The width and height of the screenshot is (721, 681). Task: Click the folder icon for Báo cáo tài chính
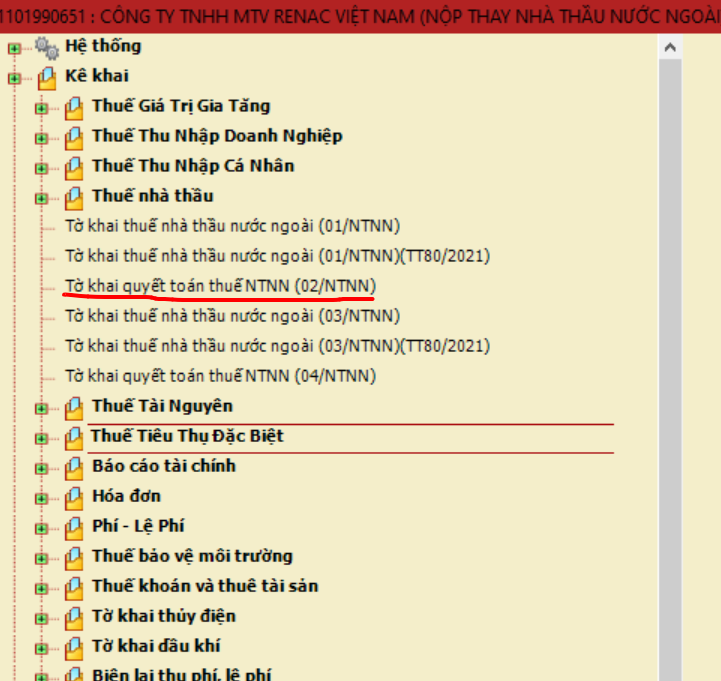pyautogui.click(x=73, y=466)
